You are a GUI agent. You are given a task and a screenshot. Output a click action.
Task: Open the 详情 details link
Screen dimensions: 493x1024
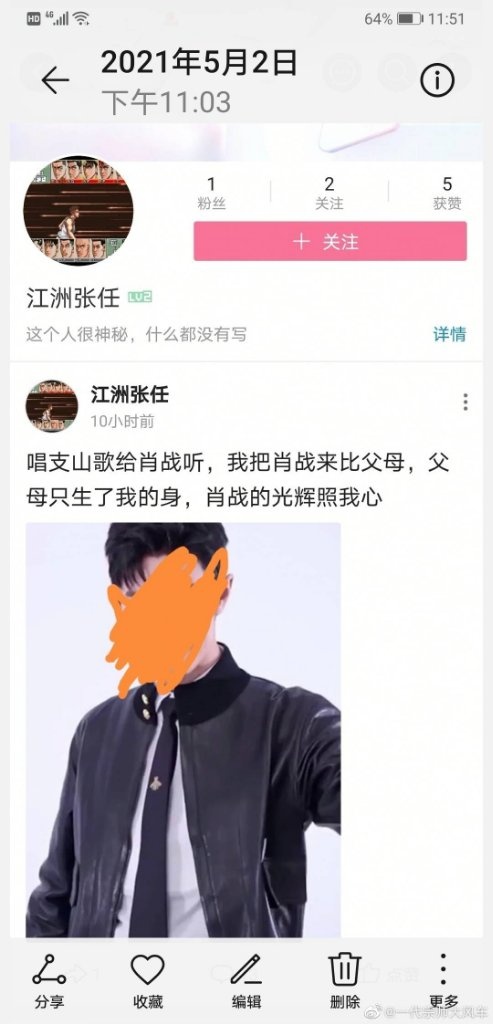click(449, 334)
